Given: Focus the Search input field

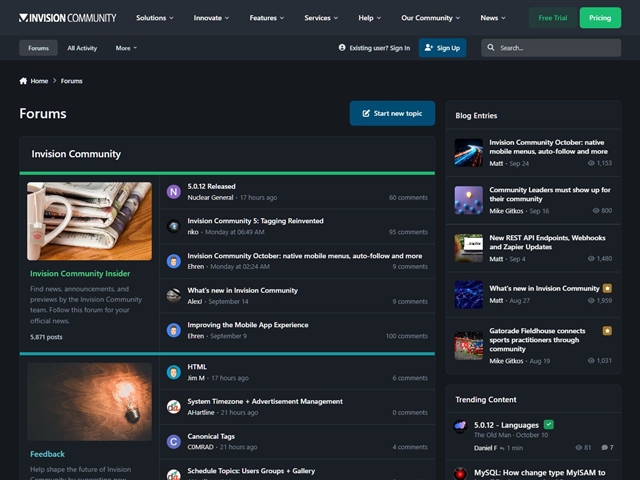Looking at the screenshot, I should point(551,48).
